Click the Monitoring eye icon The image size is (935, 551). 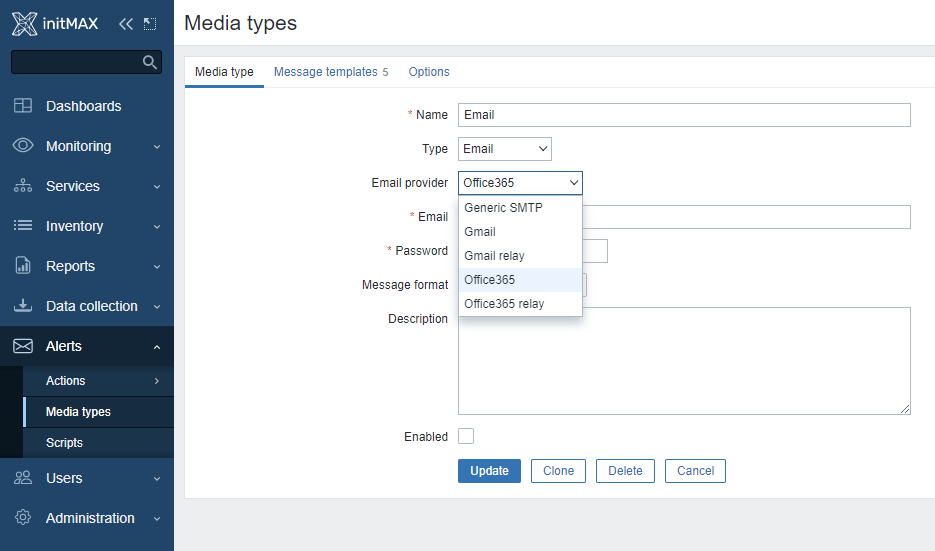tap(23, 146)
